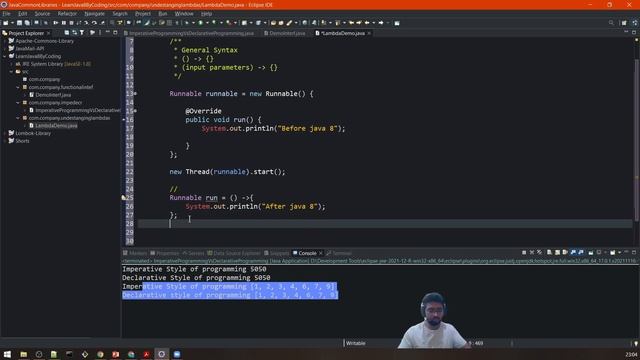The image size is (640, 360).
Task: Toggle Pin Editor icon in toolbar
Action: (x=397, y=23)
